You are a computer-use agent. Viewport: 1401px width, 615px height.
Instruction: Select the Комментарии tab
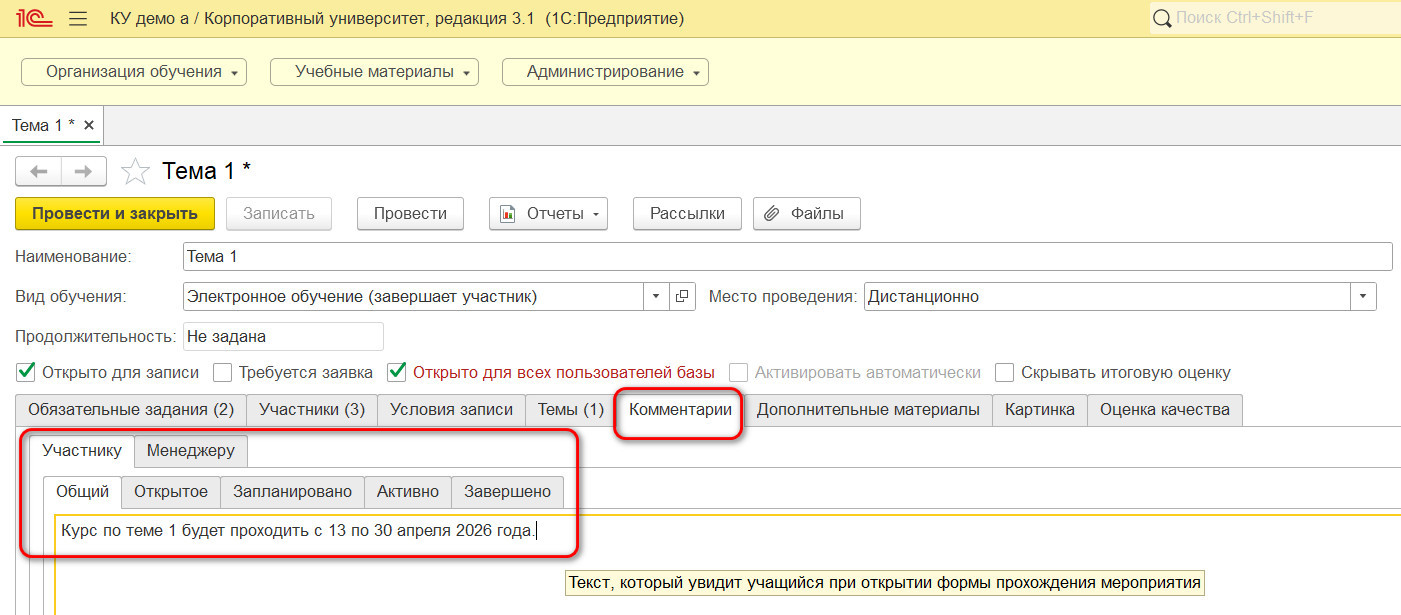click(680, 409)
